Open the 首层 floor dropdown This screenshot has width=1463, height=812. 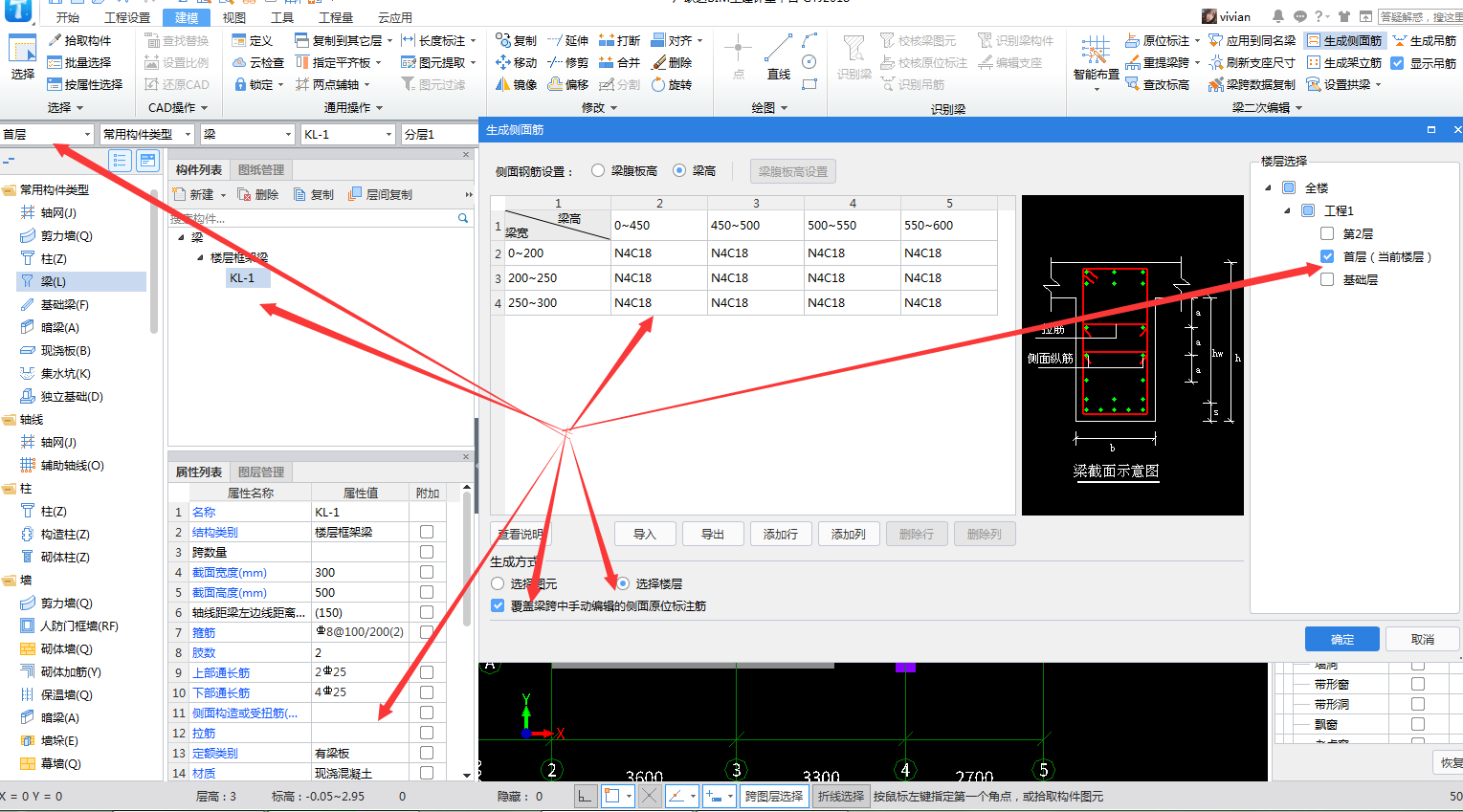pyautogui.click(x=48, y=134)
